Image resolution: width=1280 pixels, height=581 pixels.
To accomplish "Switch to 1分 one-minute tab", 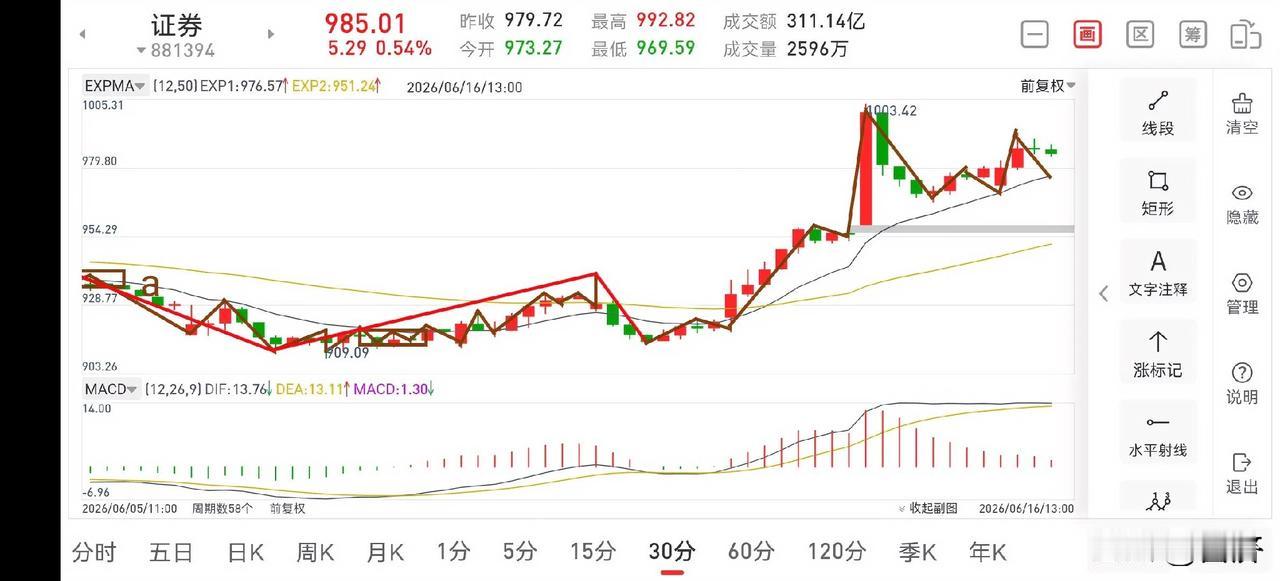I will click(x=453, y=551).
